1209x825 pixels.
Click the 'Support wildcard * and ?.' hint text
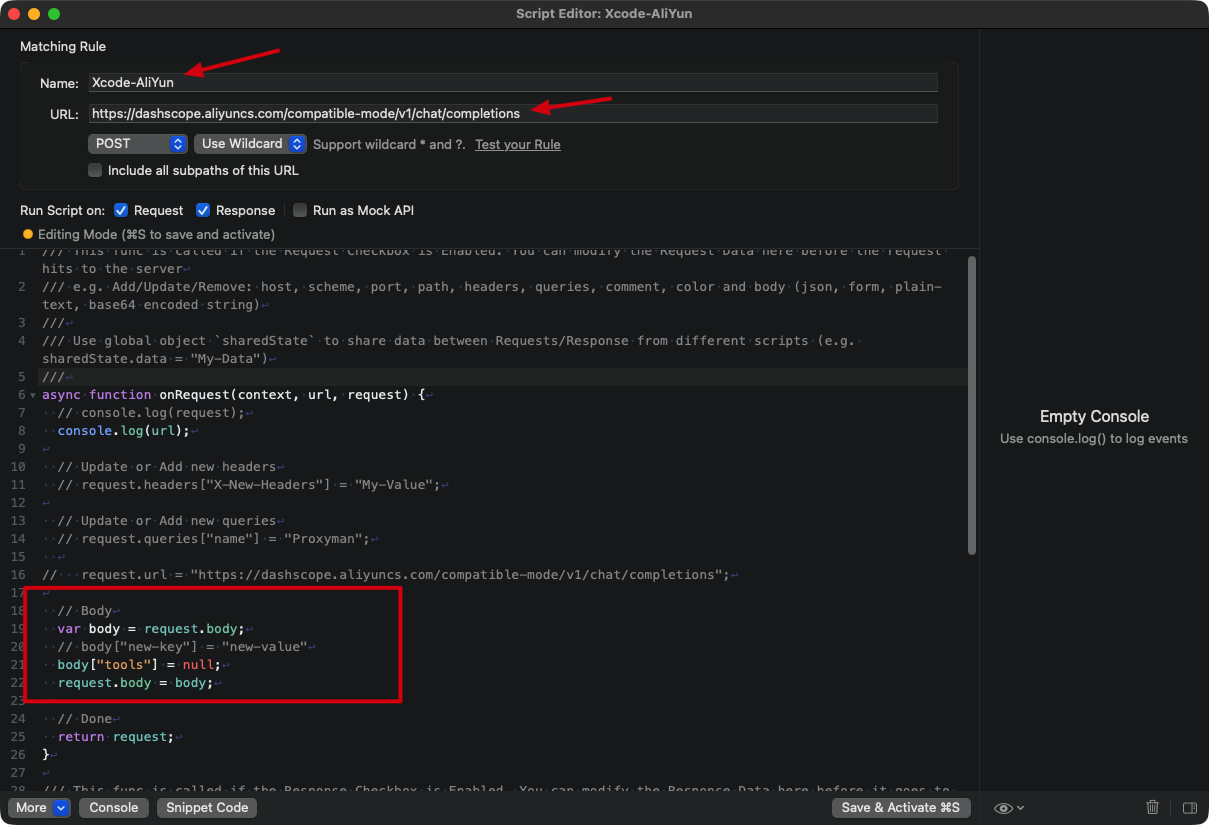coord(389,144)
